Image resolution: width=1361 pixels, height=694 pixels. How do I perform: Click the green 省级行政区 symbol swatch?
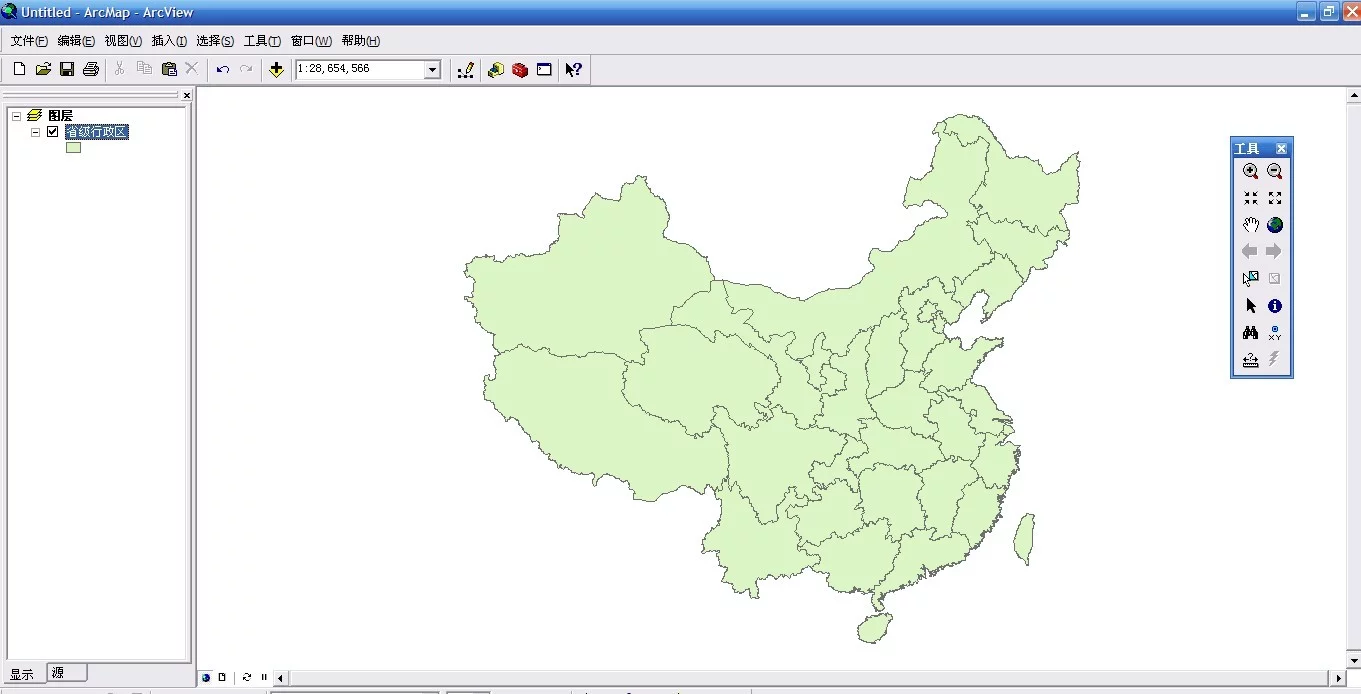tap(73, 148)
